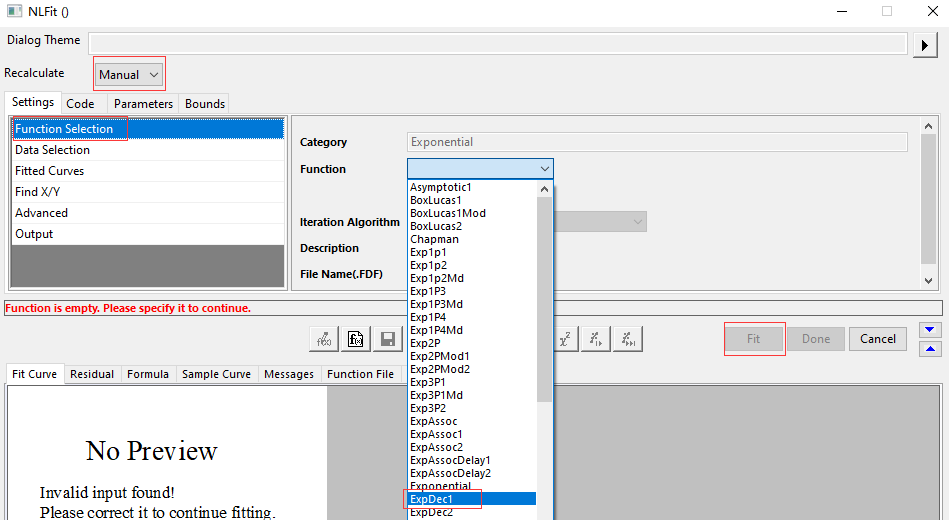Choose ExpAssoc2 from function list
The width and height of the screenshot is (949, 520).
[x=473, y=447]
